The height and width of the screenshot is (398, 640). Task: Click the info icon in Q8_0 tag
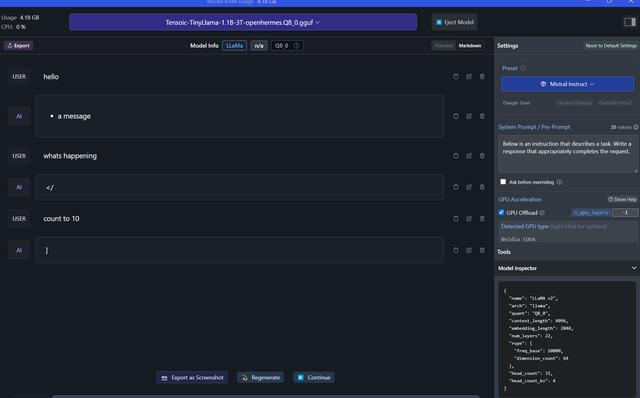297,46
